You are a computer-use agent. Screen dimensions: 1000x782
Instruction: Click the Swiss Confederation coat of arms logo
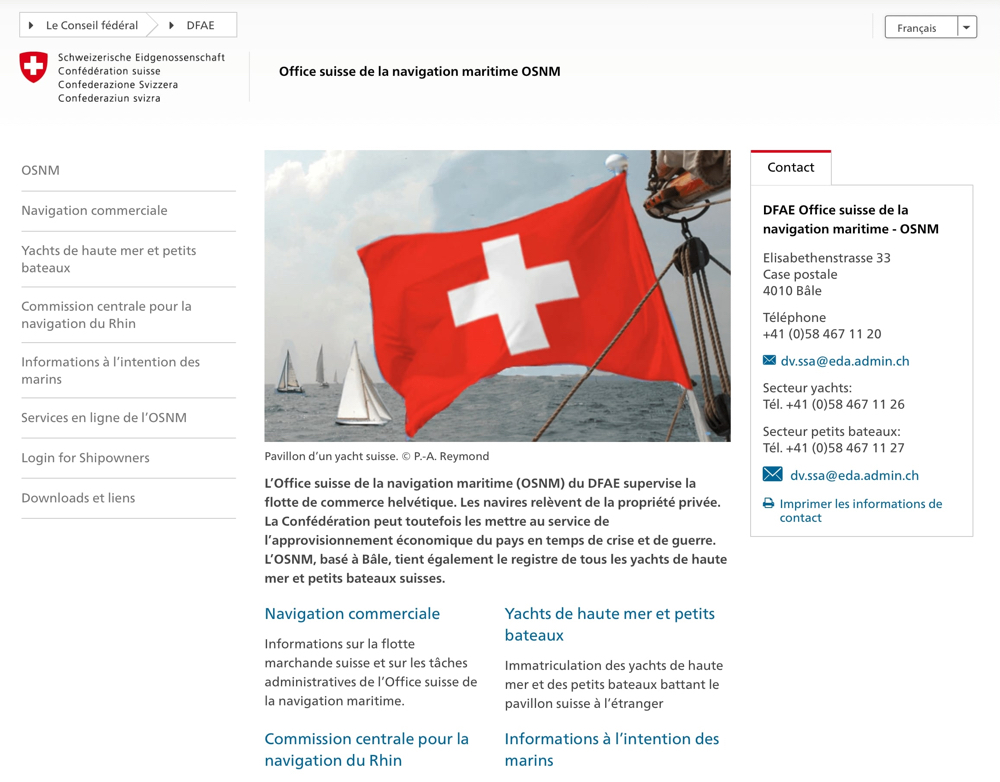tap(34, 67)
